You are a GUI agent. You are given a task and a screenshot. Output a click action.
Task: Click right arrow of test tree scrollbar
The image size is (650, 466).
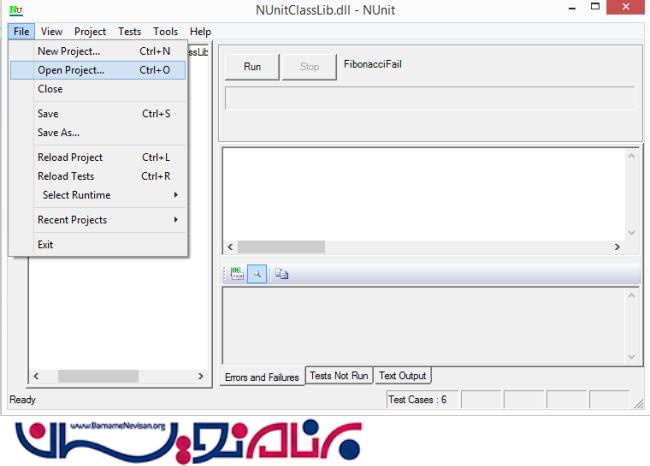coord(201,376)
